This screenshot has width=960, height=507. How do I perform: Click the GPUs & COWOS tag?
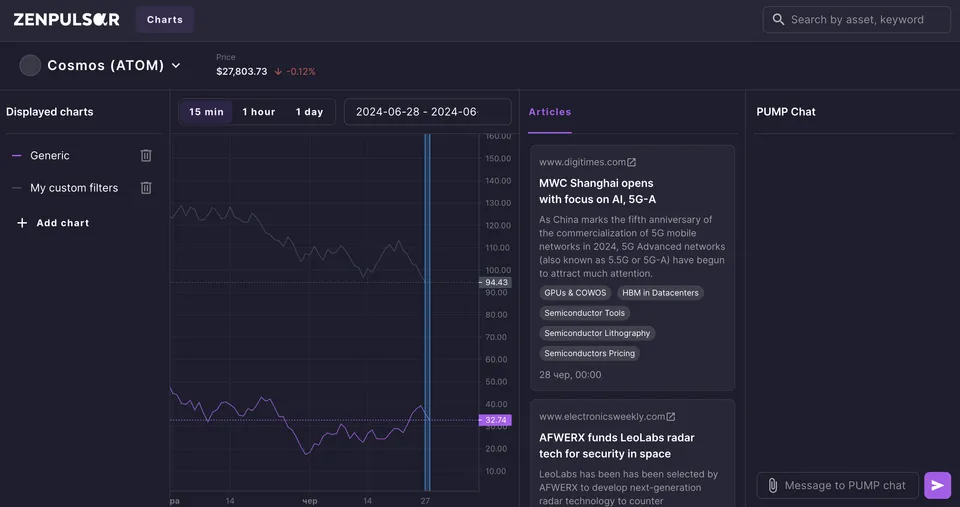[x=575, y=293]
